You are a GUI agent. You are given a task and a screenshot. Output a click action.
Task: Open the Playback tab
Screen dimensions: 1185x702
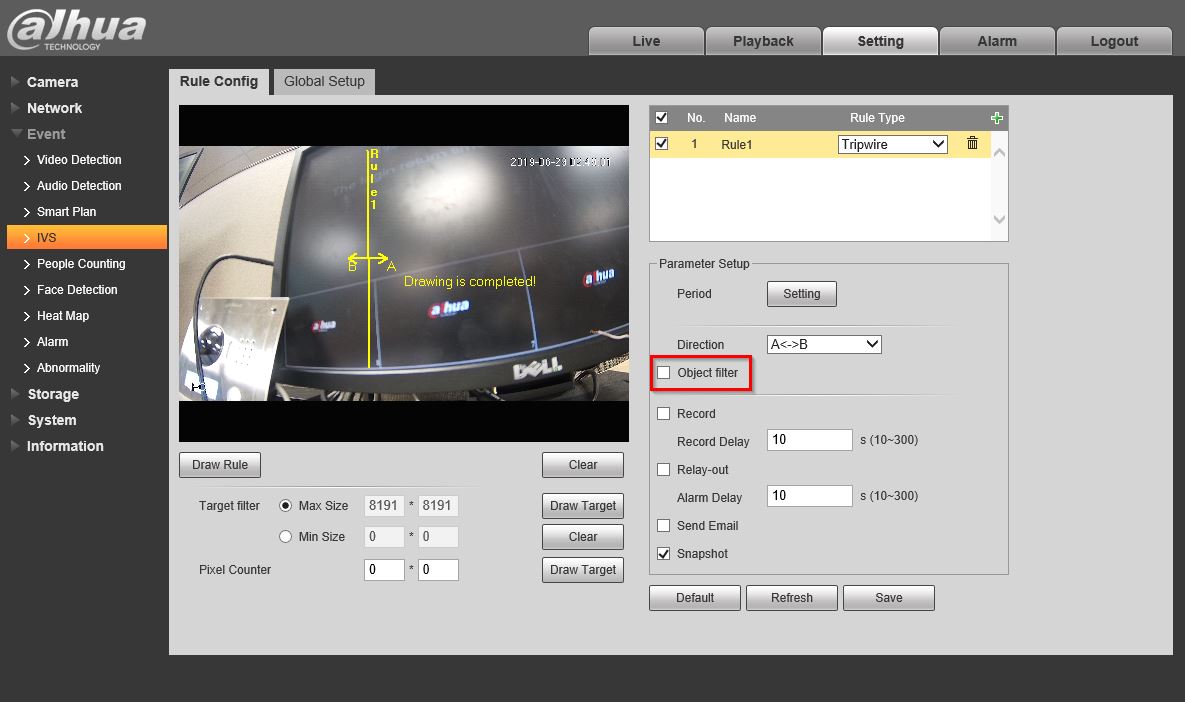click(x=763, y=41)
